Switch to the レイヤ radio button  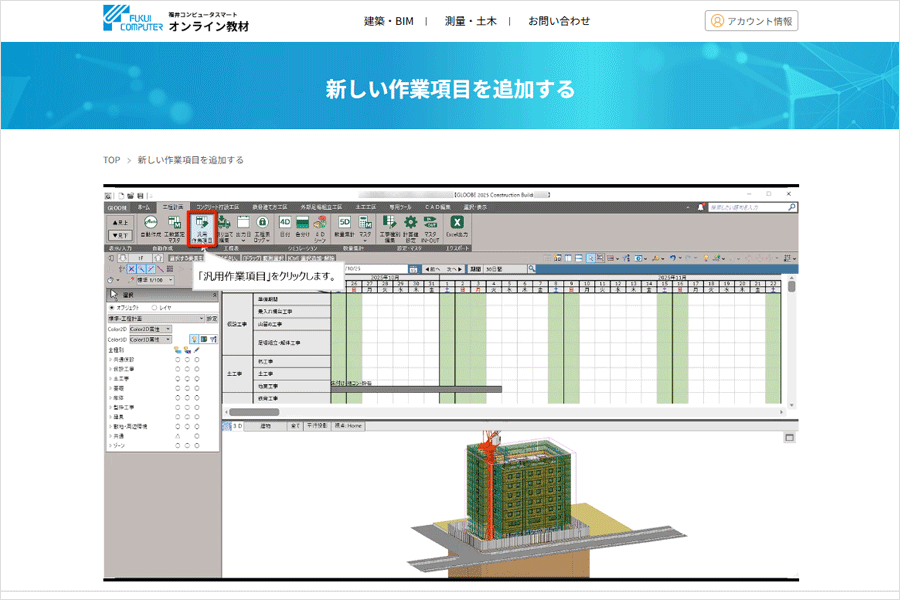[152, 307]
